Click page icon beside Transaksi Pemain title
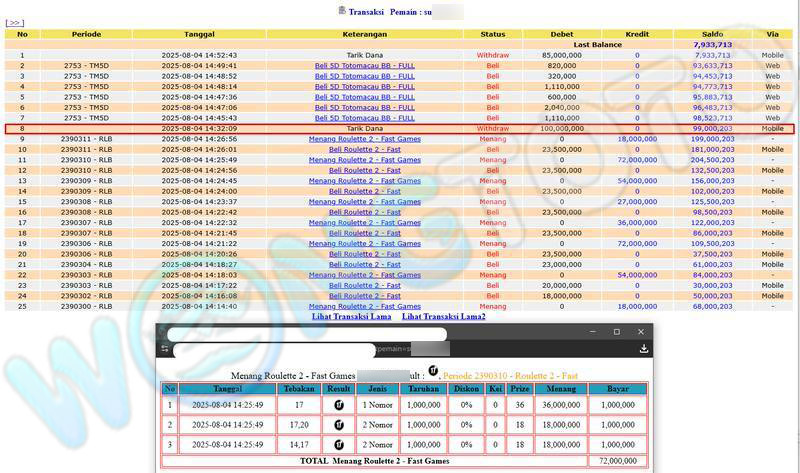This screenshot has height=473, width=800. pyautogui.click(x=342, y=10)
